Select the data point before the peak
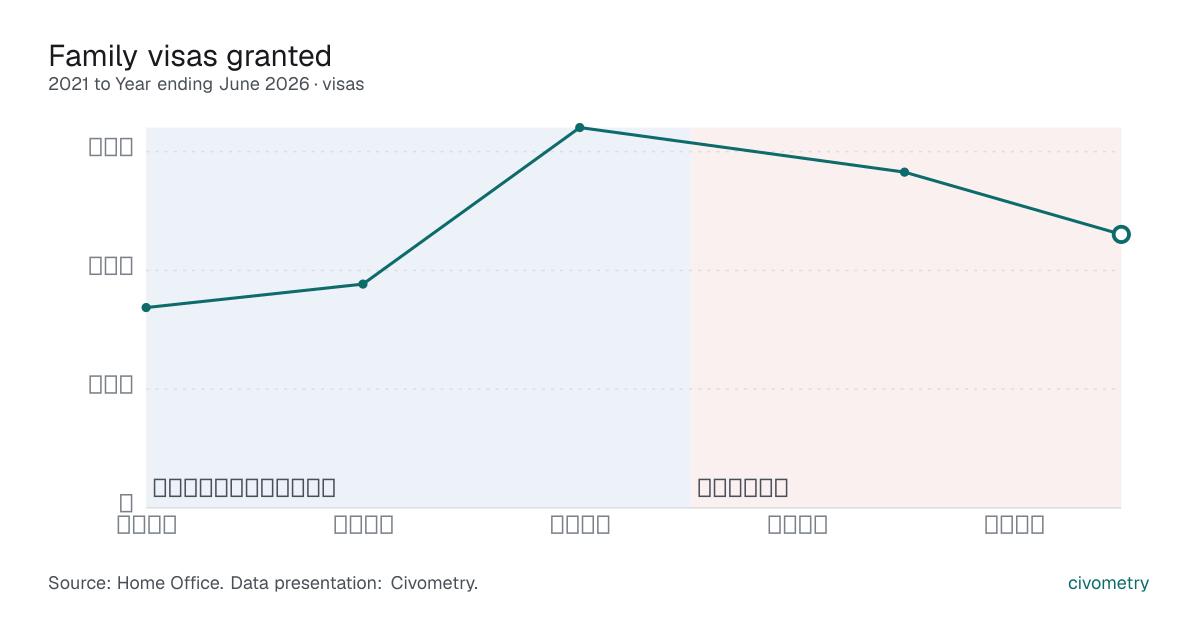The image size is (1200, 630). click(363, 284)
